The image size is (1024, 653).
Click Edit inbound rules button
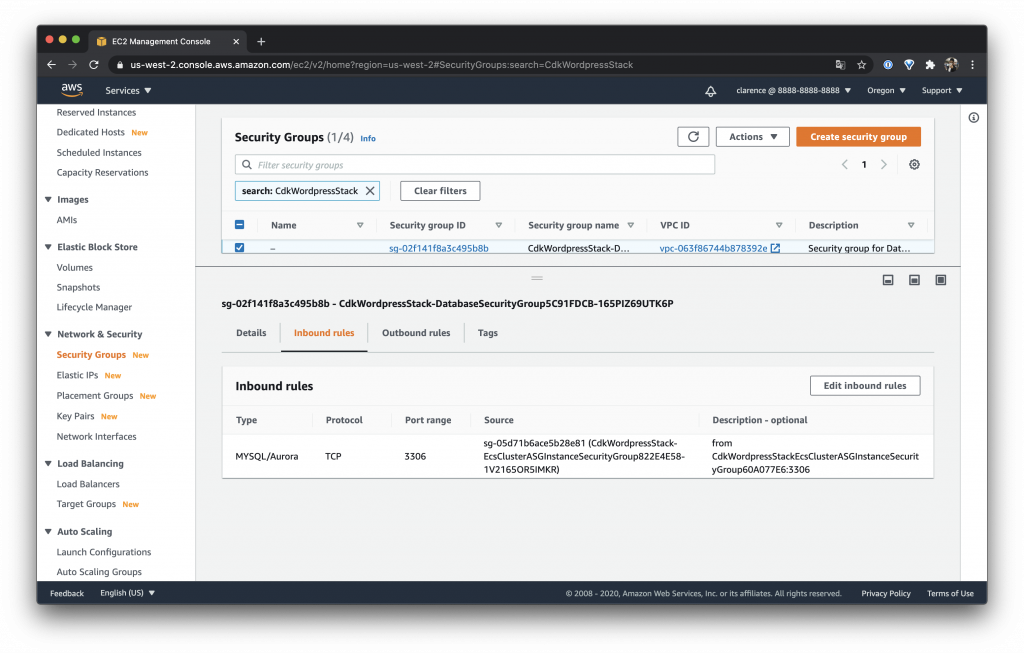pos(865,385)
